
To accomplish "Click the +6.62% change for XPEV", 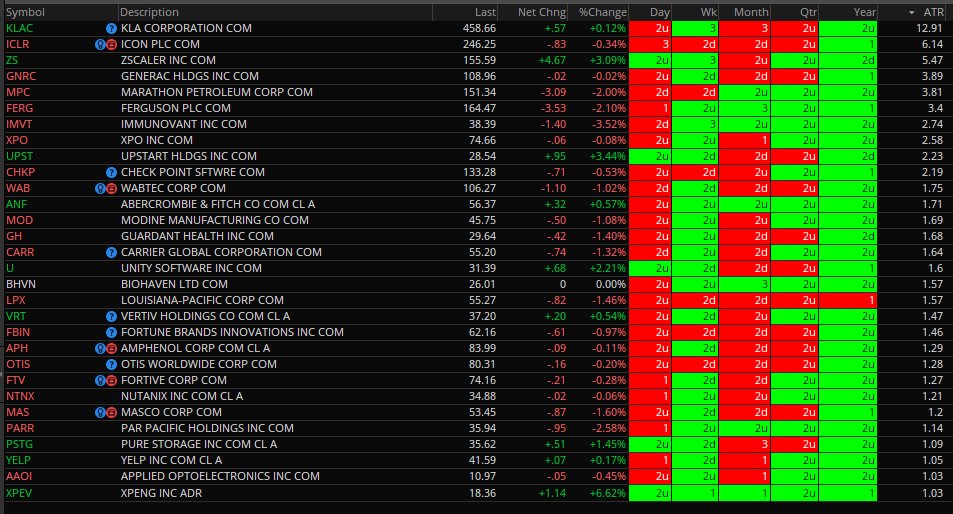I will (608, 493).
